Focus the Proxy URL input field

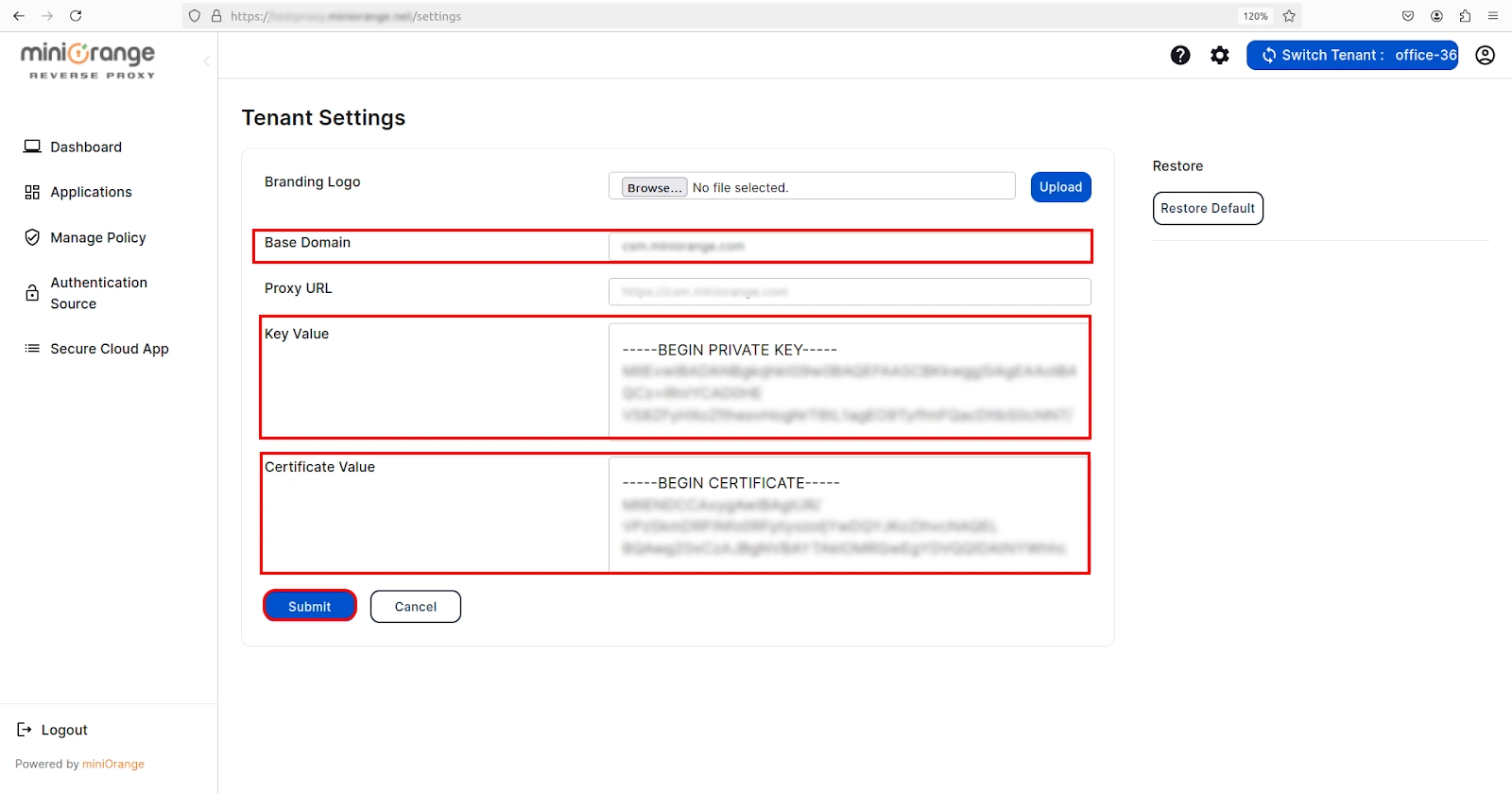[x=850, y=292]
